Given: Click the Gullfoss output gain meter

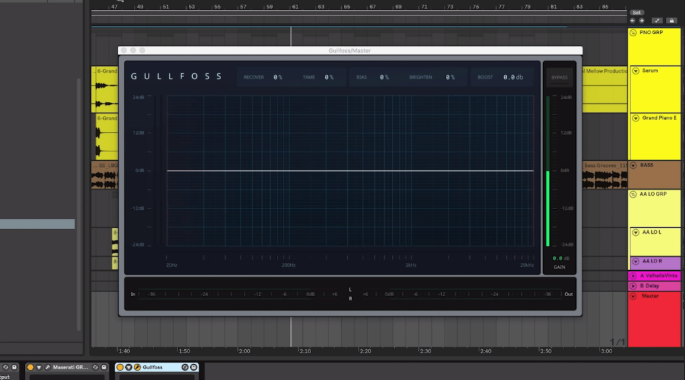Looking at the screenshot, I should coord(548,171).
